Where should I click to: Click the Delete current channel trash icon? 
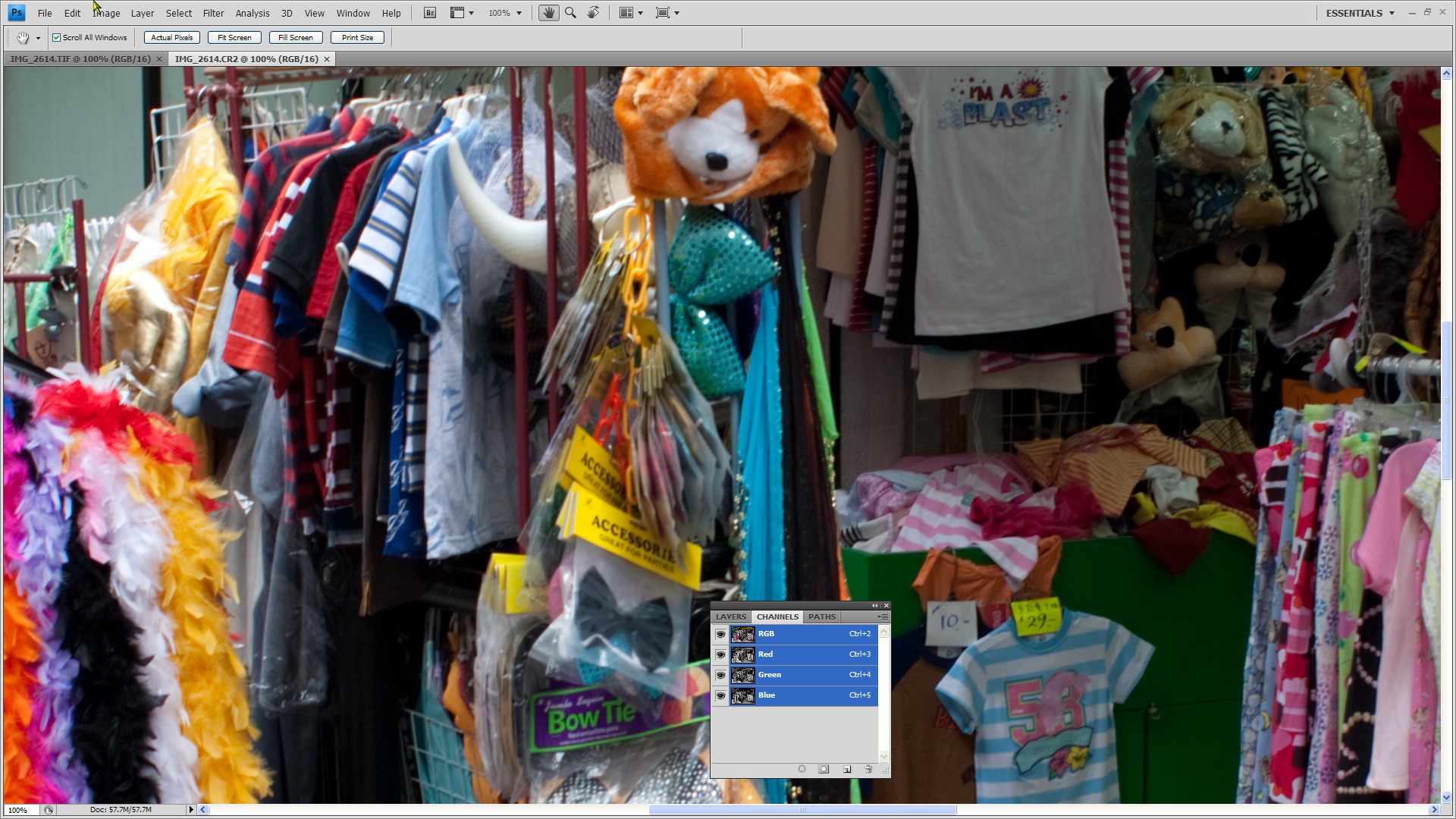(868, 769)
